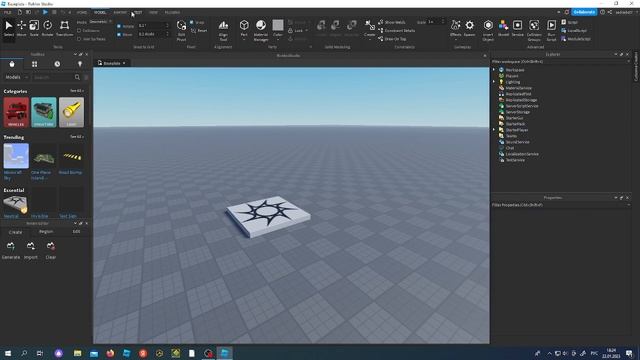
Task: Open Toolbox Creations lightbulb tab
Action: point(80,64)
